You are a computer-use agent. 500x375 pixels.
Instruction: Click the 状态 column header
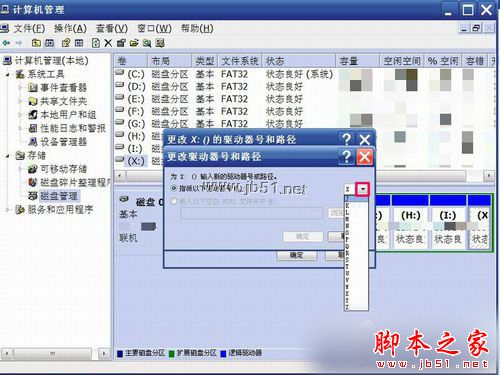(299, 61)
